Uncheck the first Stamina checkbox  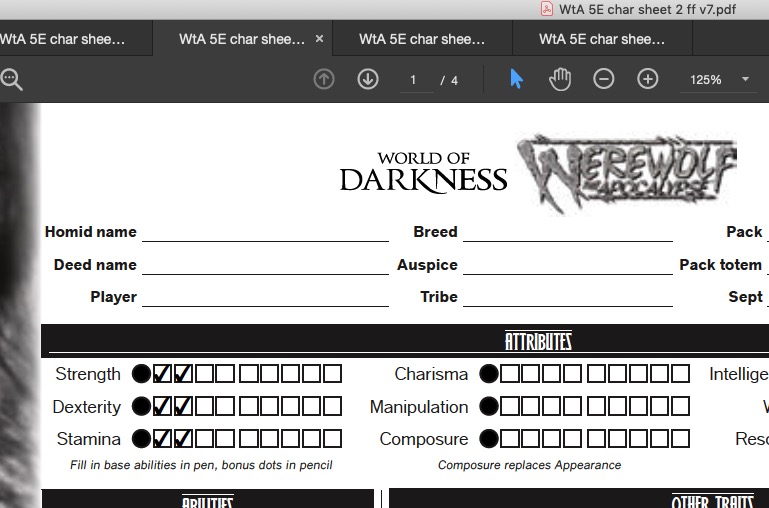[162, 438]
